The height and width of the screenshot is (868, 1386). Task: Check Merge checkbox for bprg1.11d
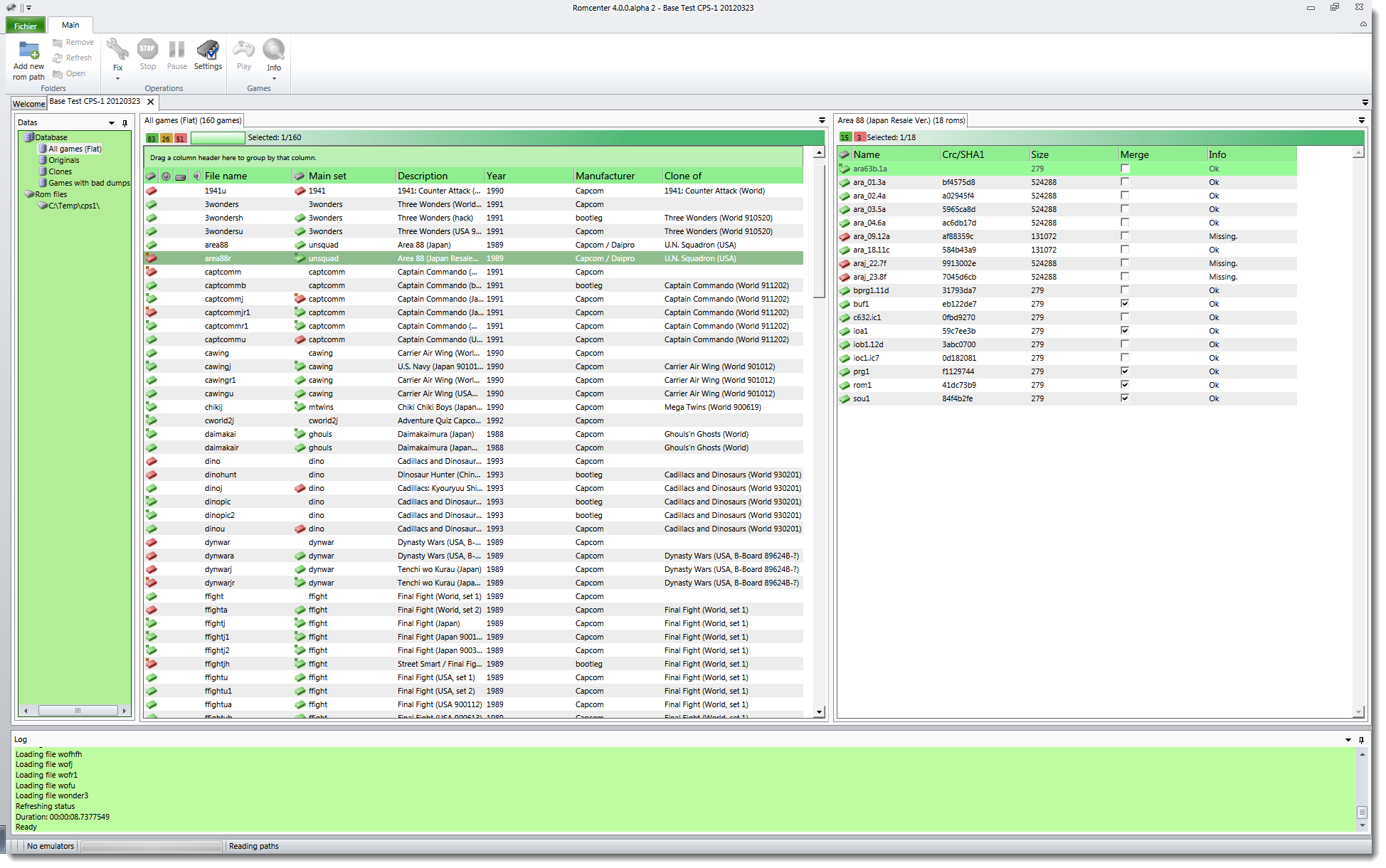pos(1125,290)
